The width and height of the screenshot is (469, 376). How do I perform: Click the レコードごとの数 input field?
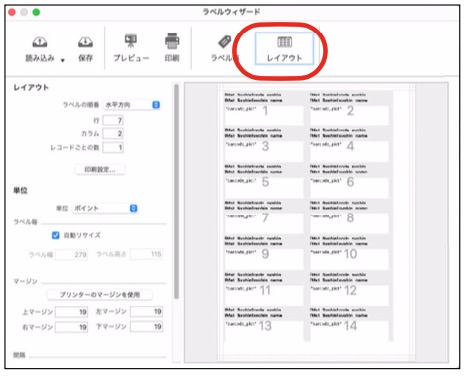(113, 147)
